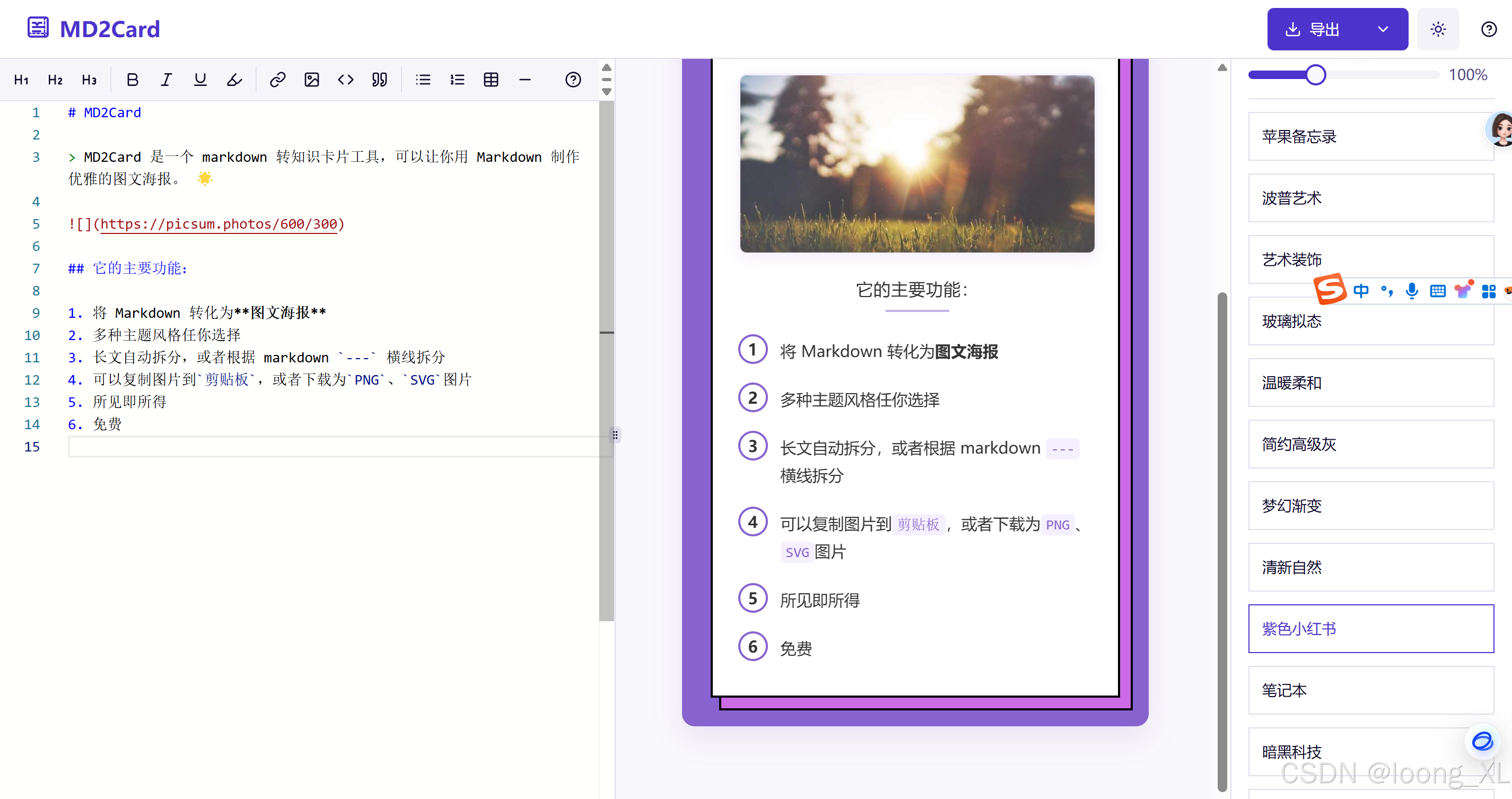Insert a table from the toolbar
Image resolution: width=1512 pixels, height=799 pixels.
tap(491, 80)
